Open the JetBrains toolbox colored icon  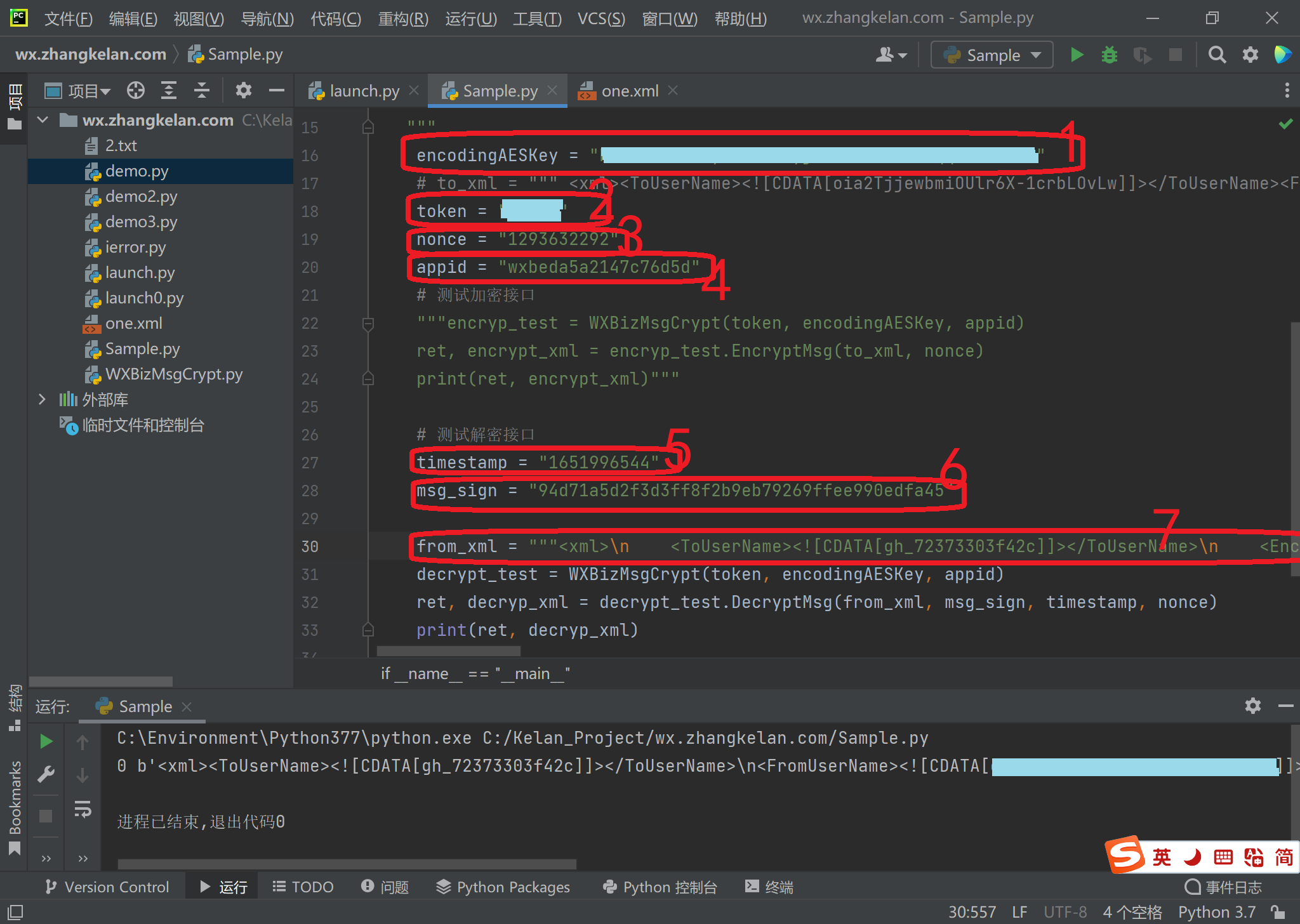tap(1283, 55)
